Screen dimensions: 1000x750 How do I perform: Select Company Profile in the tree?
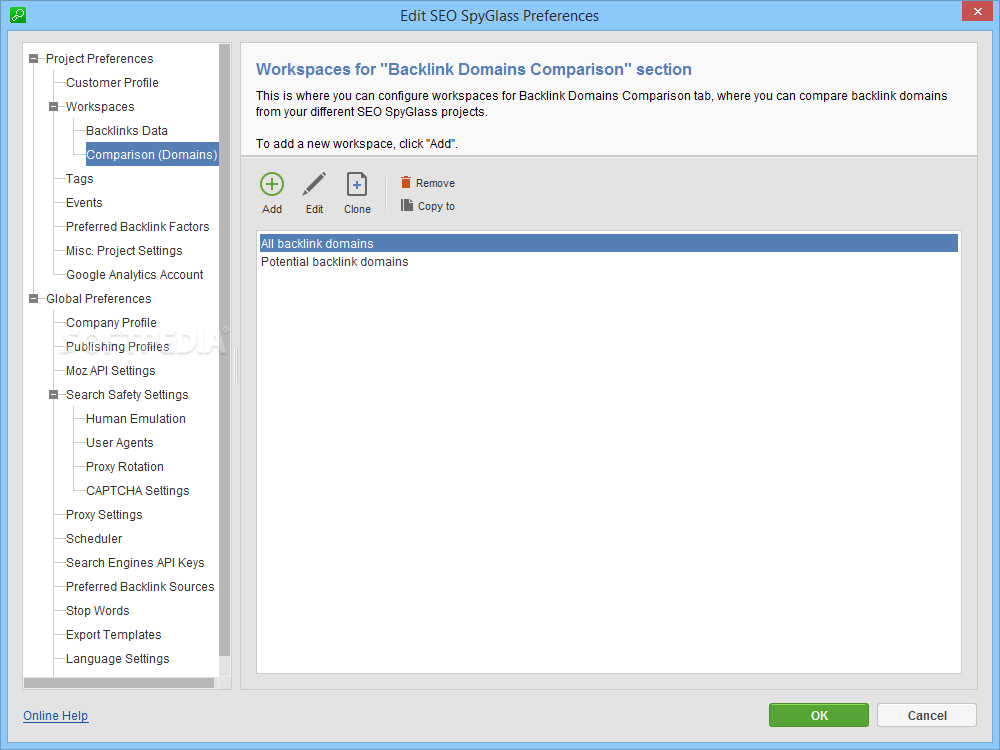[x=111, y=323]
